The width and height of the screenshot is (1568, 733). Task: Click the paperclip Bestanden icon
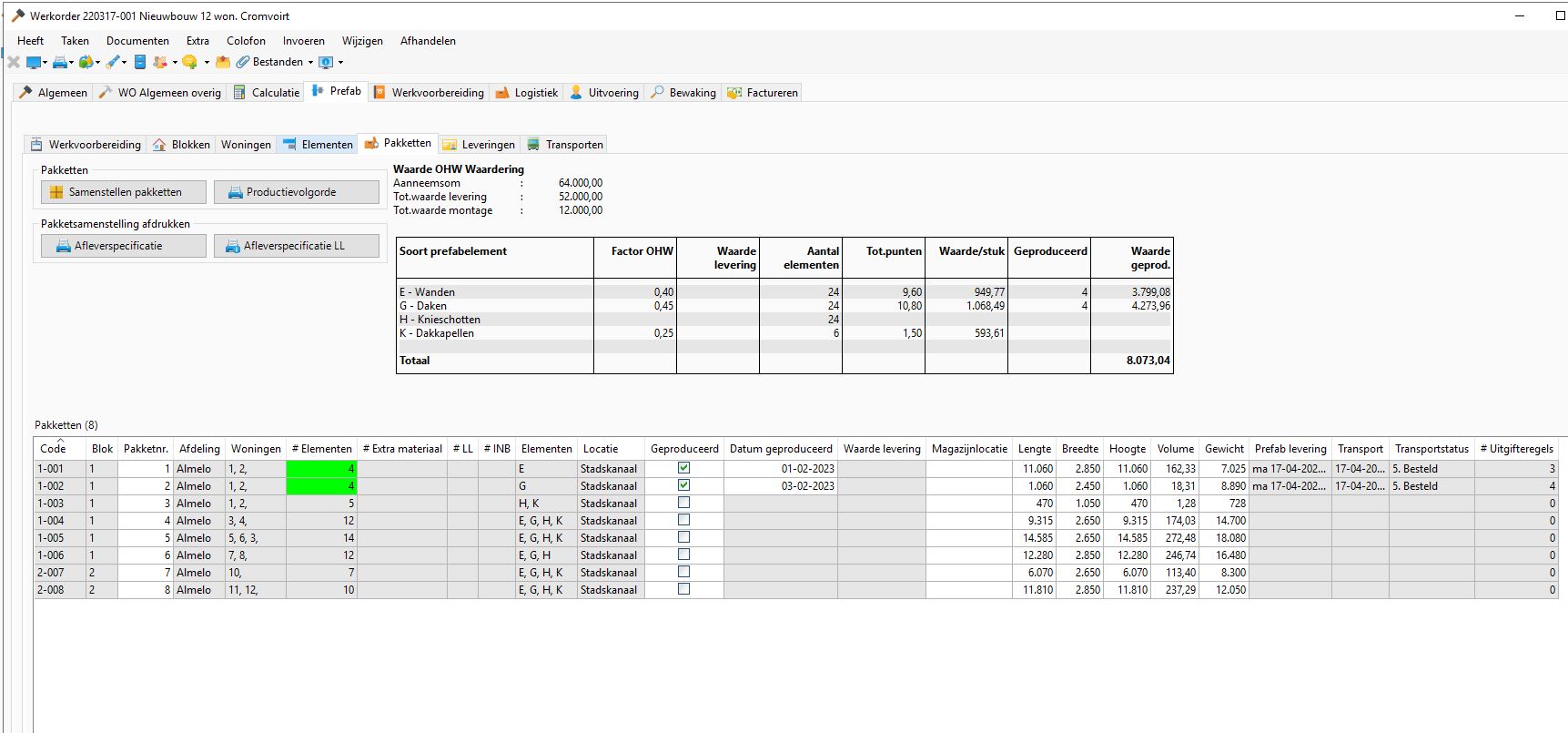click(243, 63)
